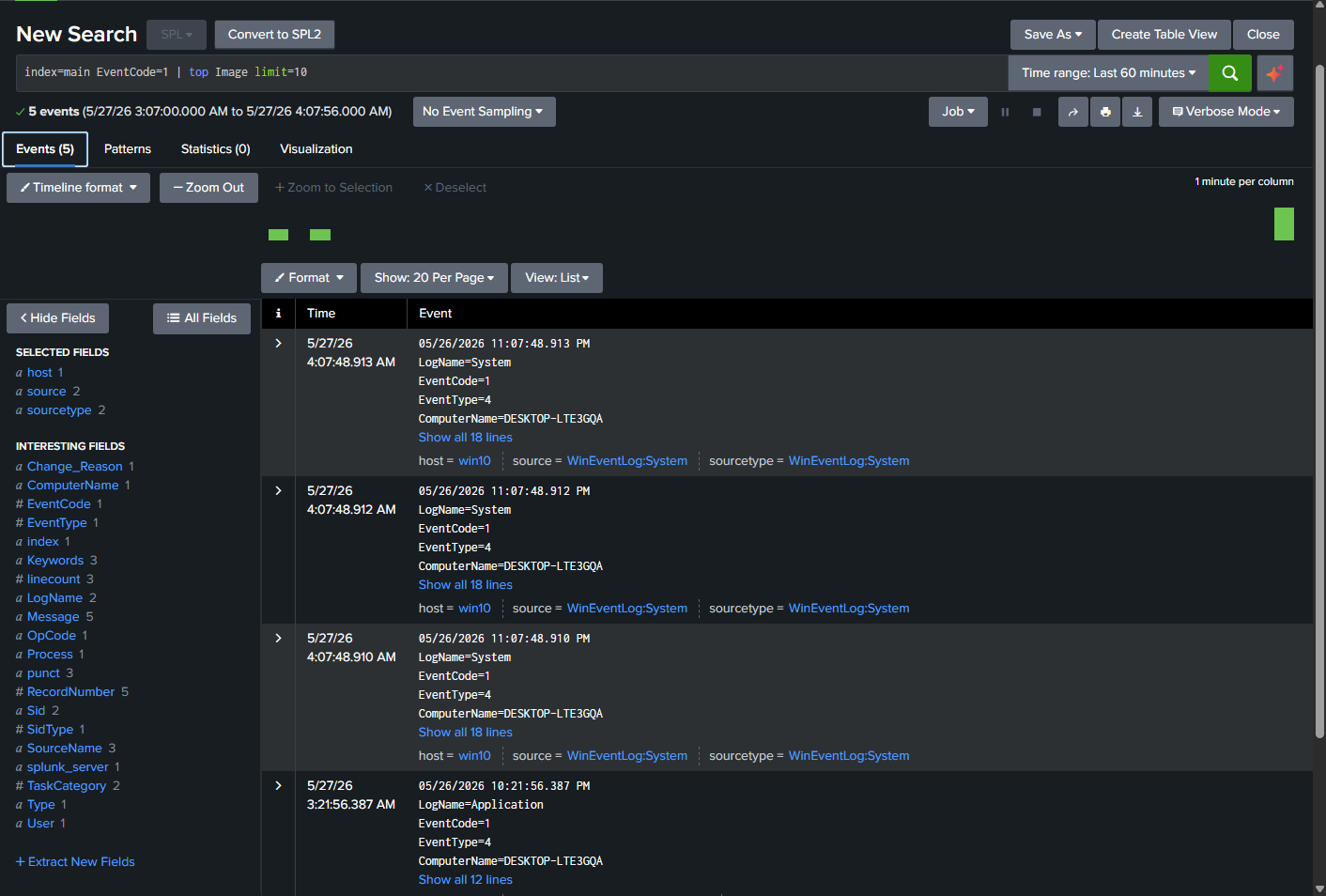Click Show all 18 lines in first event
This screenshot has width=1326, height=896.
466,438
